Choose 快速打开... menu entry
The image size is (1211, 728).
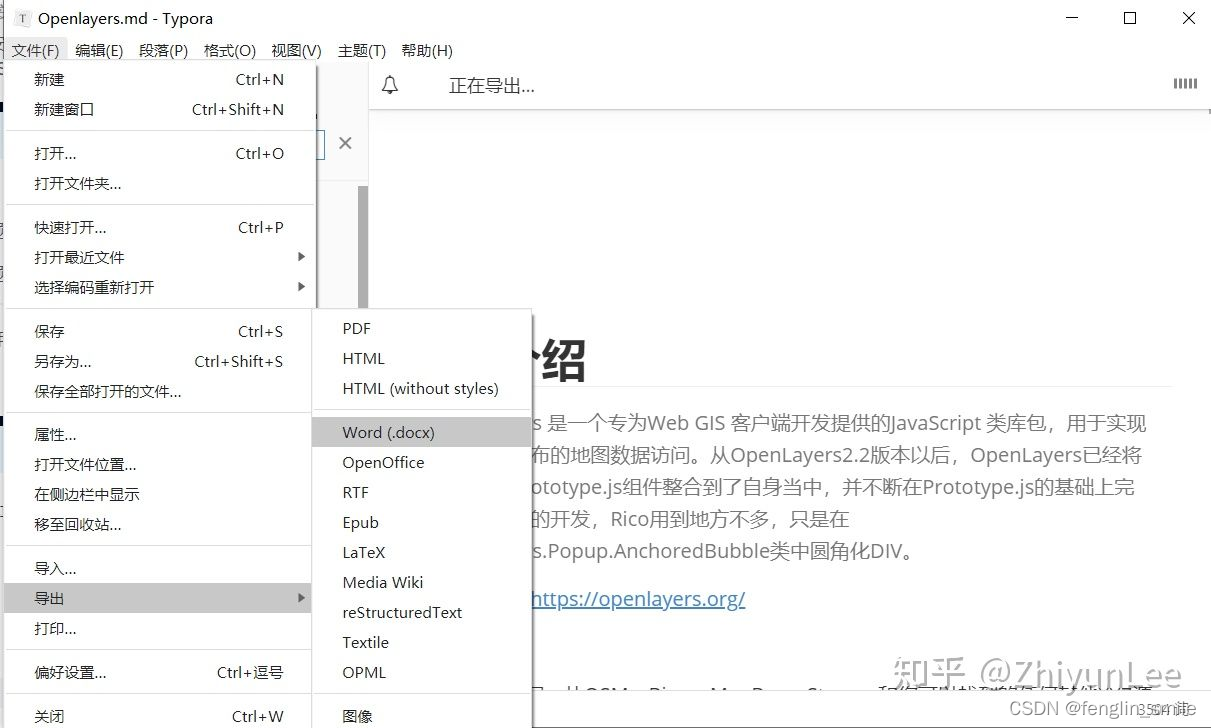160,227
